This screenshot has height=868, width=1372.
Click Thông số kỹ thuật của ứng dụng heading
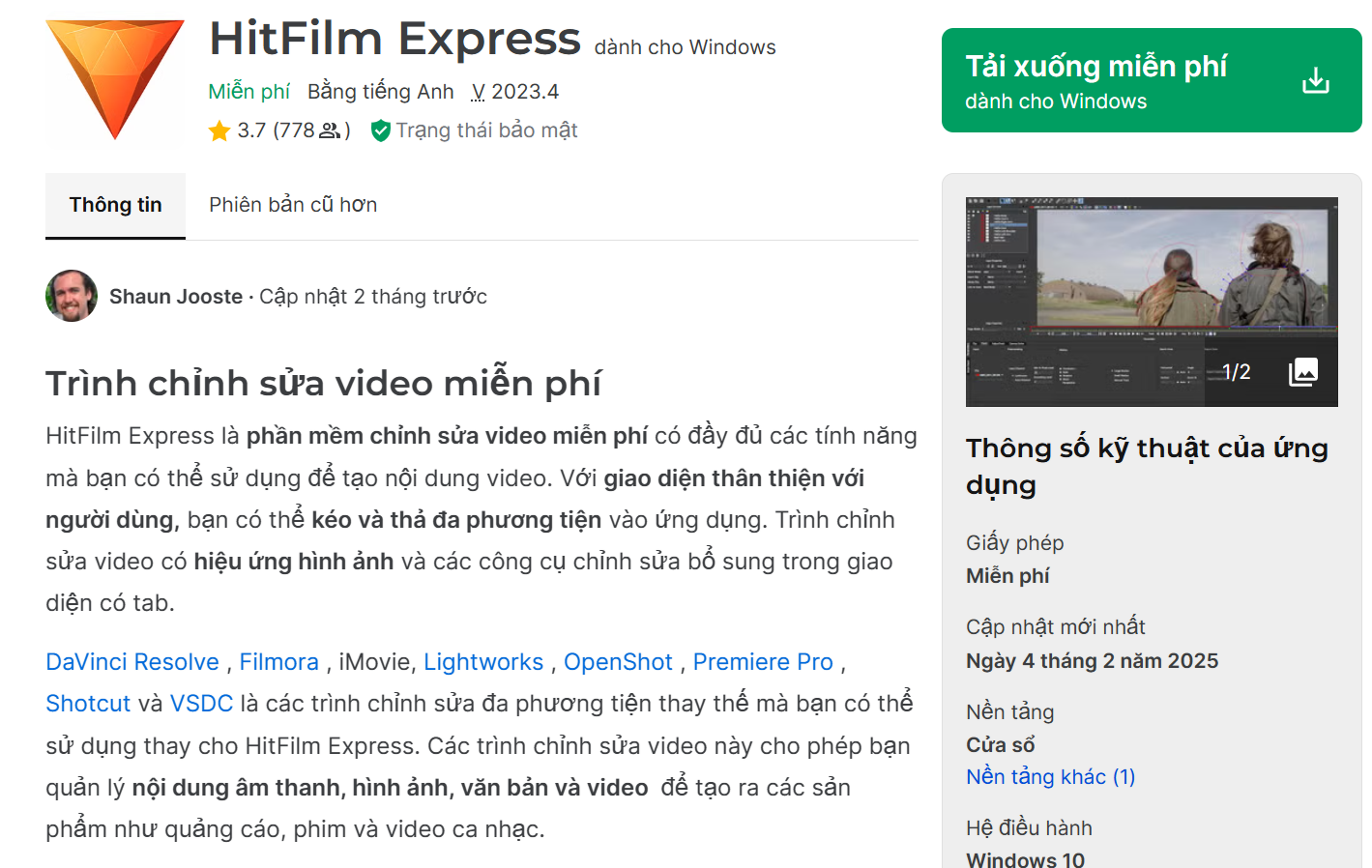(1147, 466)
